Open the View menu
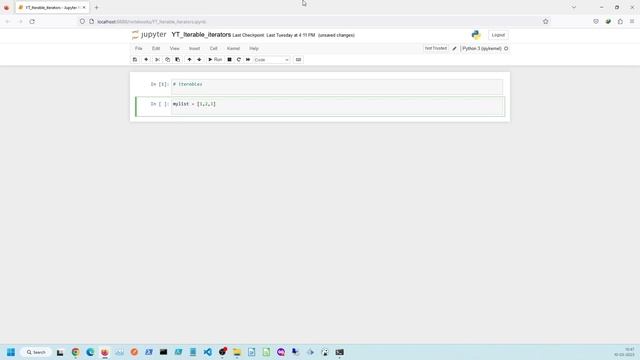Image resolution: width=640 pixels, height=360 pixels. tap(175, 49)
